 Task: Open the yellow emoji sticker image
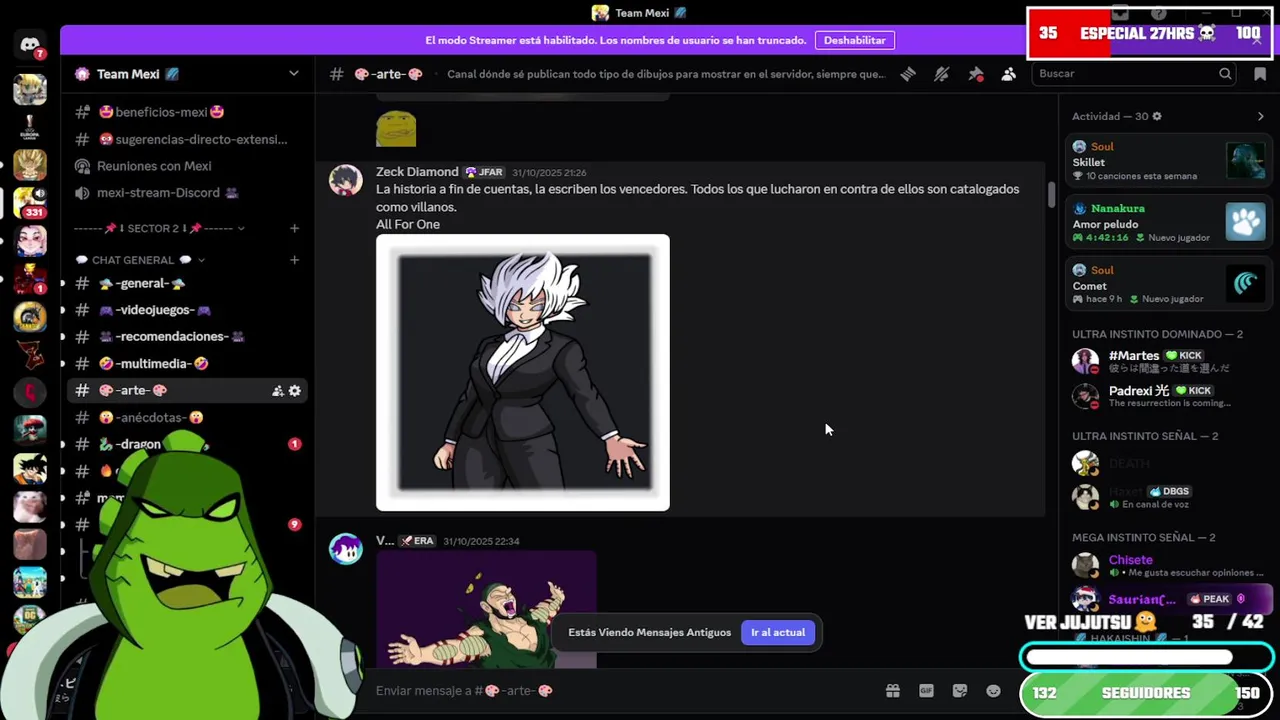click(396, 129)
